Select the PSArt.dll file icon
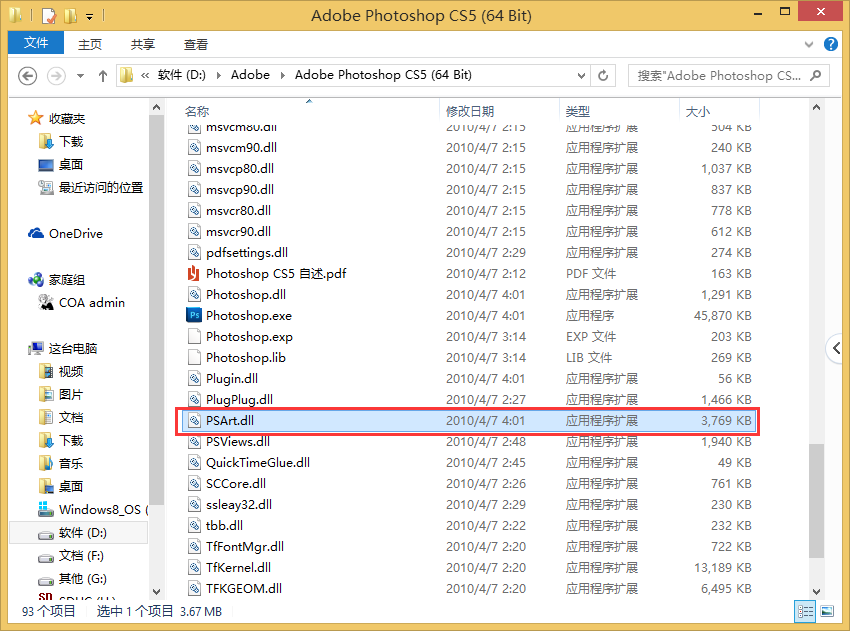850x631 pixels. [x=194, y=421]
